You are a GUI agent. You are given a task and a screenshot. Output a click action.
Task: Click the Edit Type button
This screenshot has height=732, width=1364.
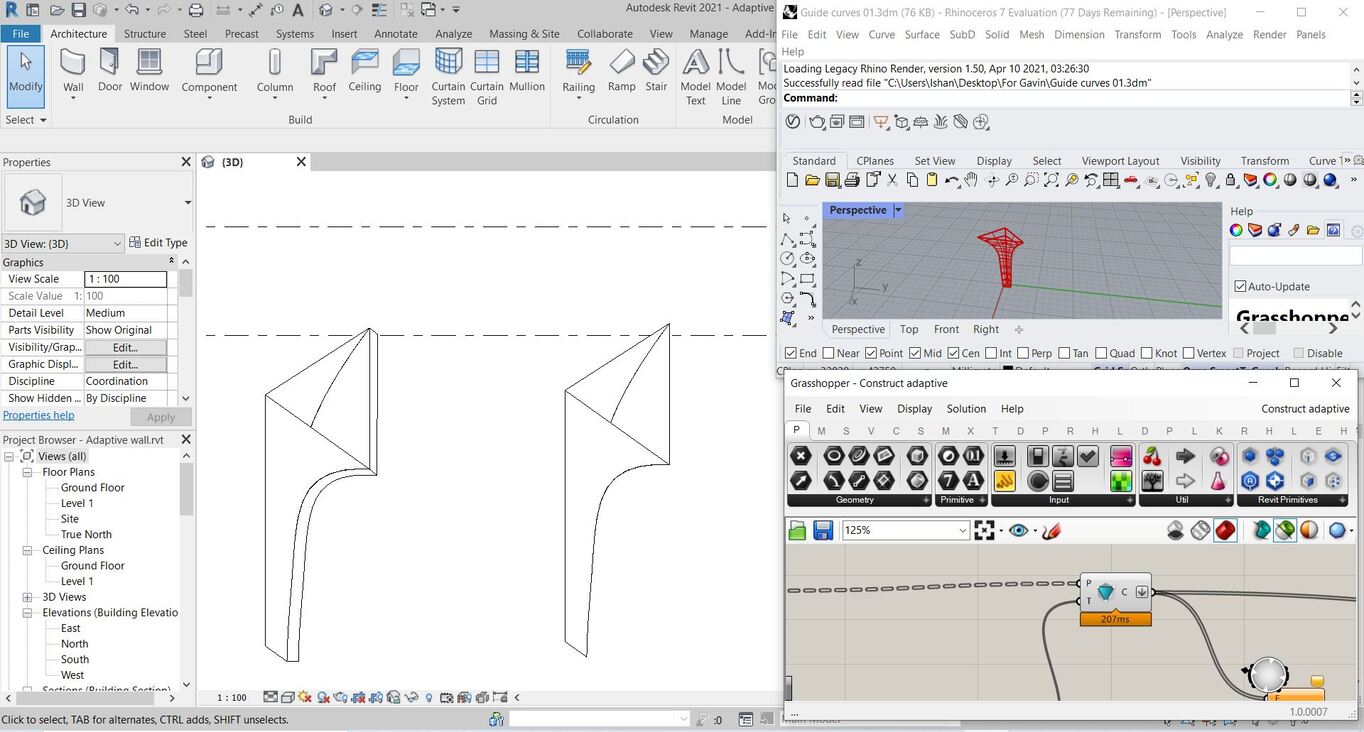(158, 243)
